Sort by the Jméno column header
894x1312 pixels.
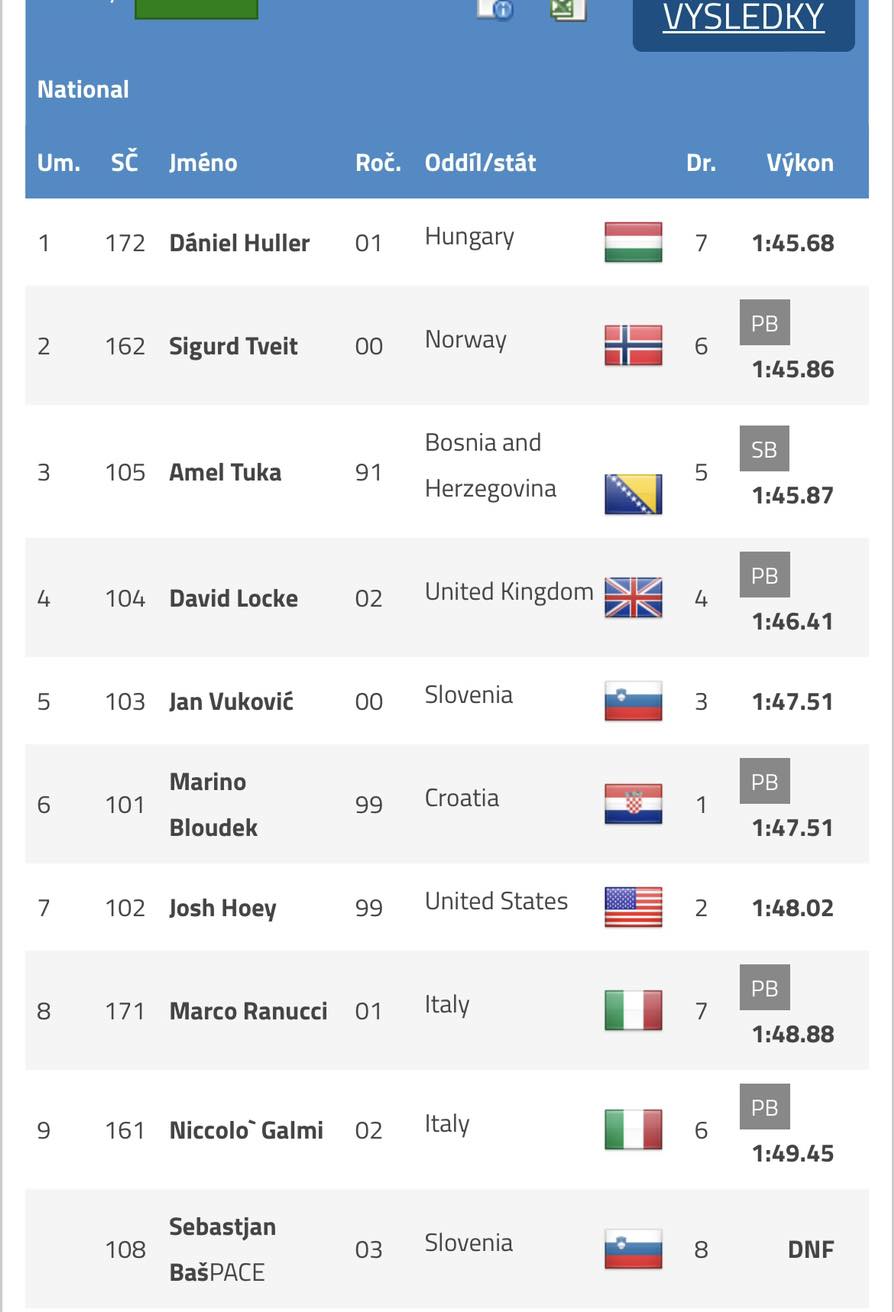pyautogui.click(x=203, y=163)
